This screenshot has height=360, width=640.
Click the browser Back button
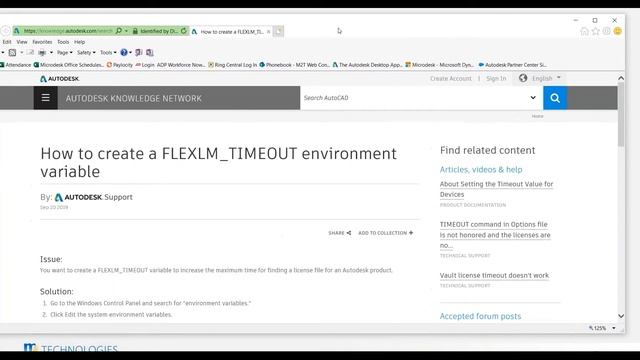click(x=5, y=31)
